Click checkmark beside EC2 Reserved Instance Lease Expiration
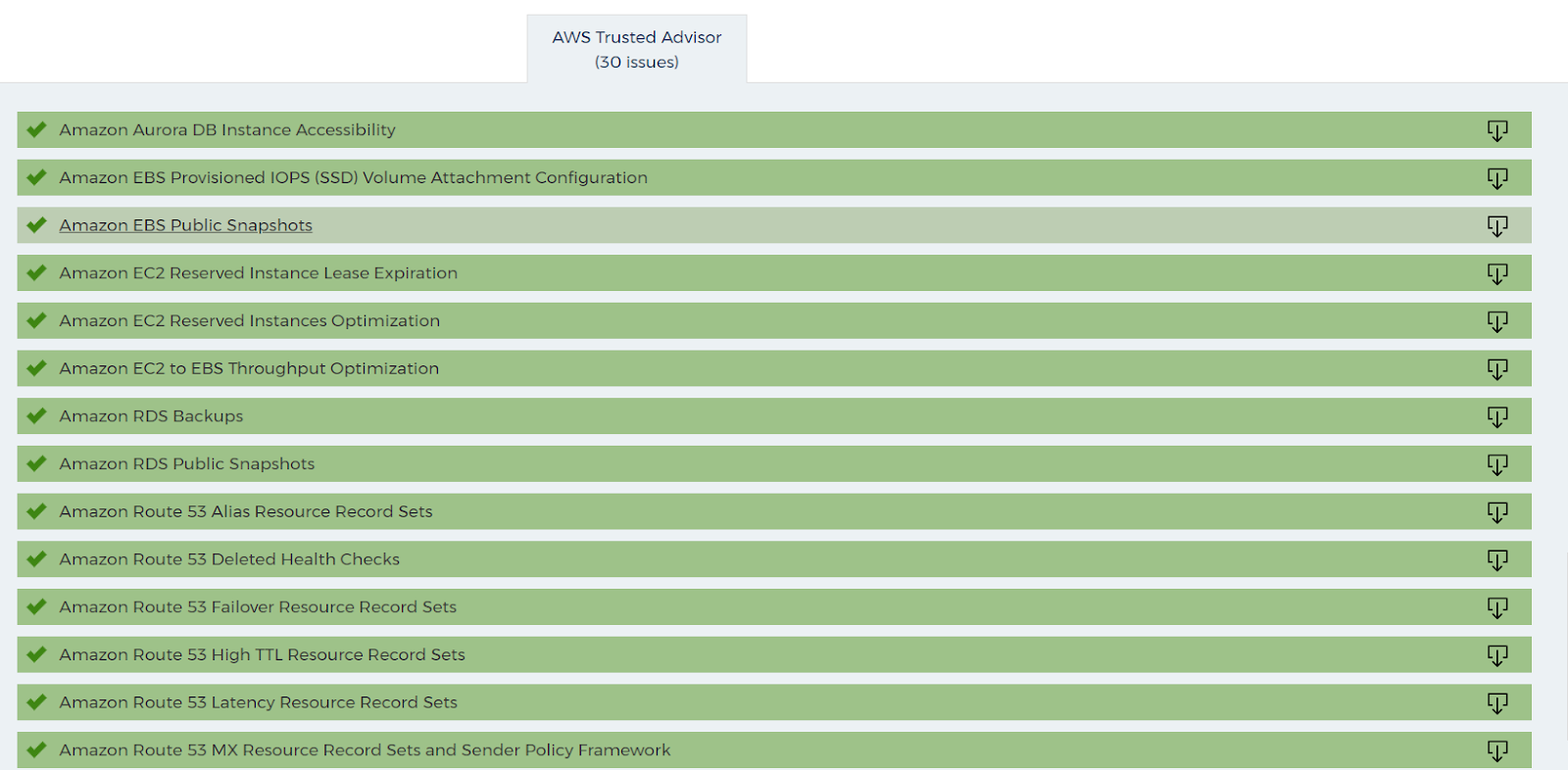 [x=37, y=272]
